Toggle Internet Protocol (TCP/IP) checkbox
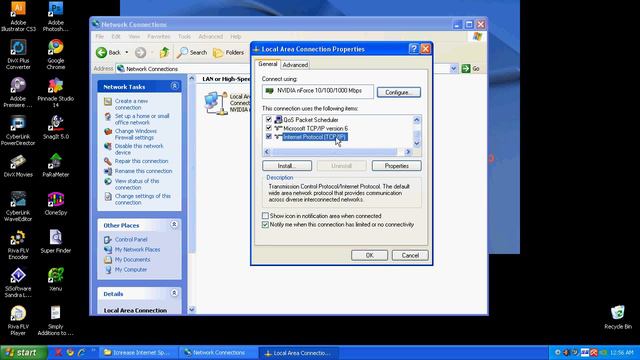640x360 pixels. [x=269, y=137]
